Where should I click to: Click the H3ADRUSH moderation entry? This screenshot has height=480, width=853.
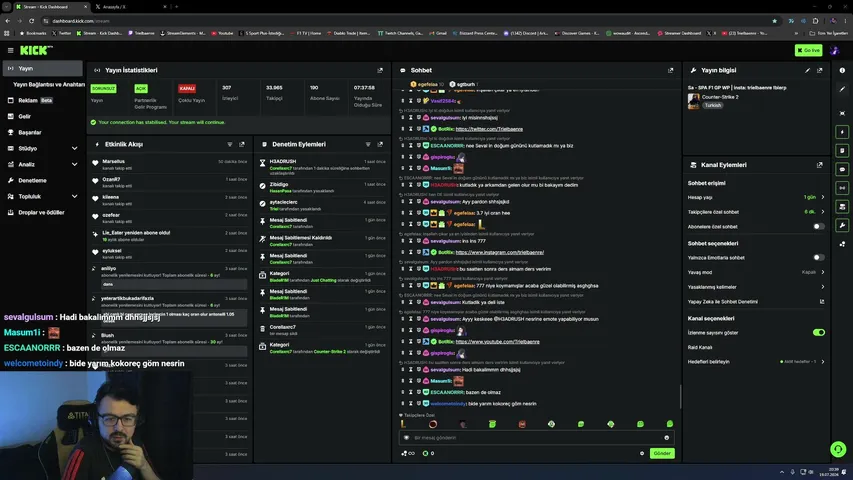pyautogui.click(x=323, y=165)
